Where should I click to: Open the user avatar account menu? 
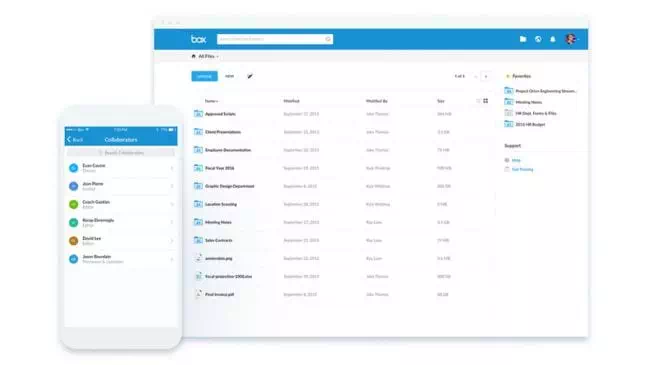pos(572,39)
